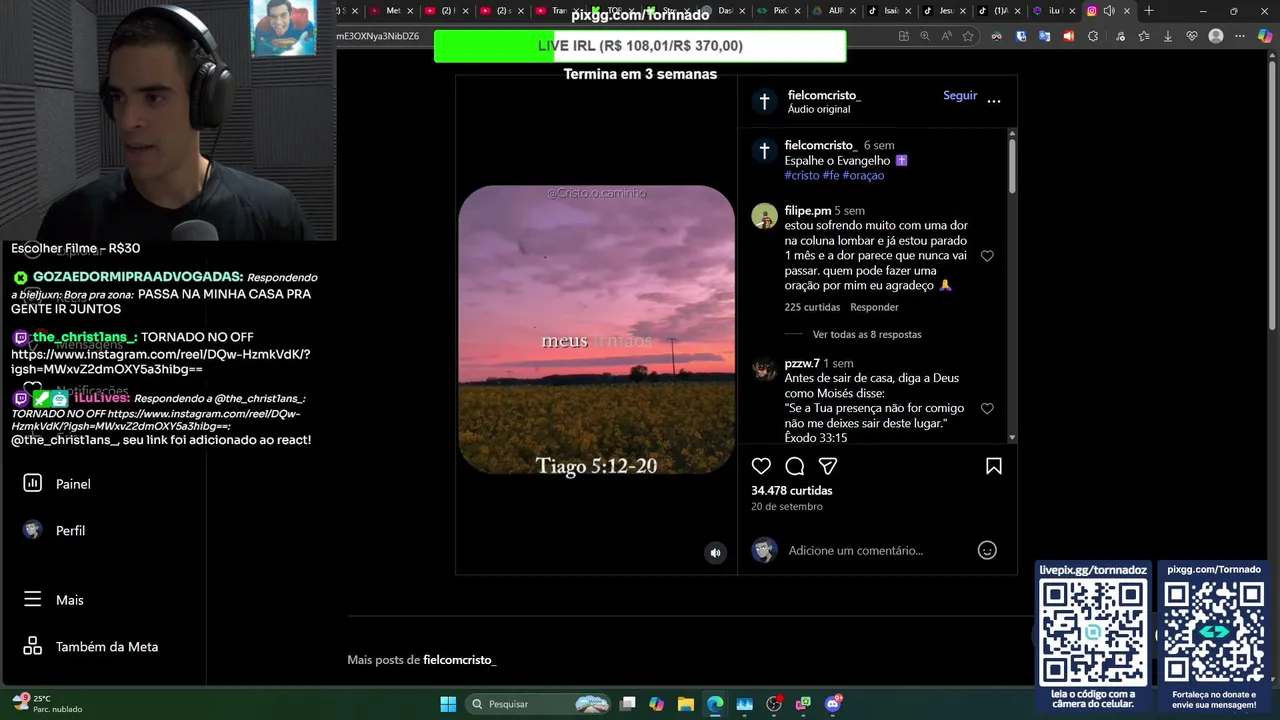1280x720 pixels.
Task: Open comments via the speech bubble icon
Action: pyautogui.click(x=795, y=466)
